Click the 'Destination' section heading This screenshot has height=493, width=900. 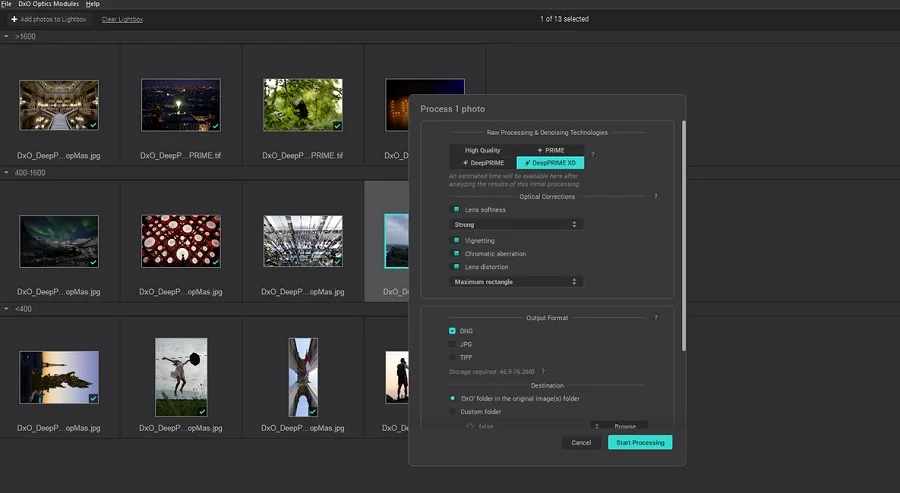pos(547,386)
